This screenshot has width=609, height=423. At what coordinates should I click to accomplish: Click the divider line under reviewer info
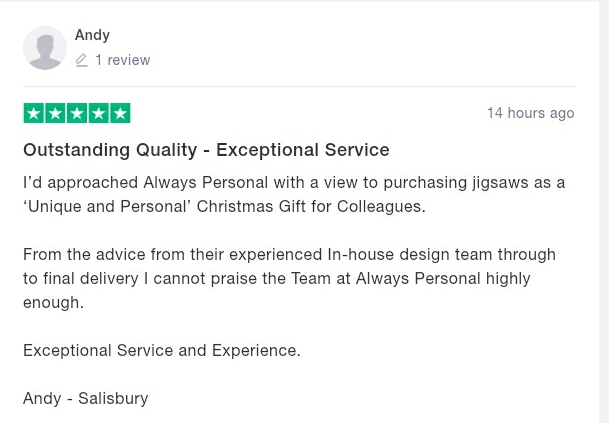(x=299, y=86)
